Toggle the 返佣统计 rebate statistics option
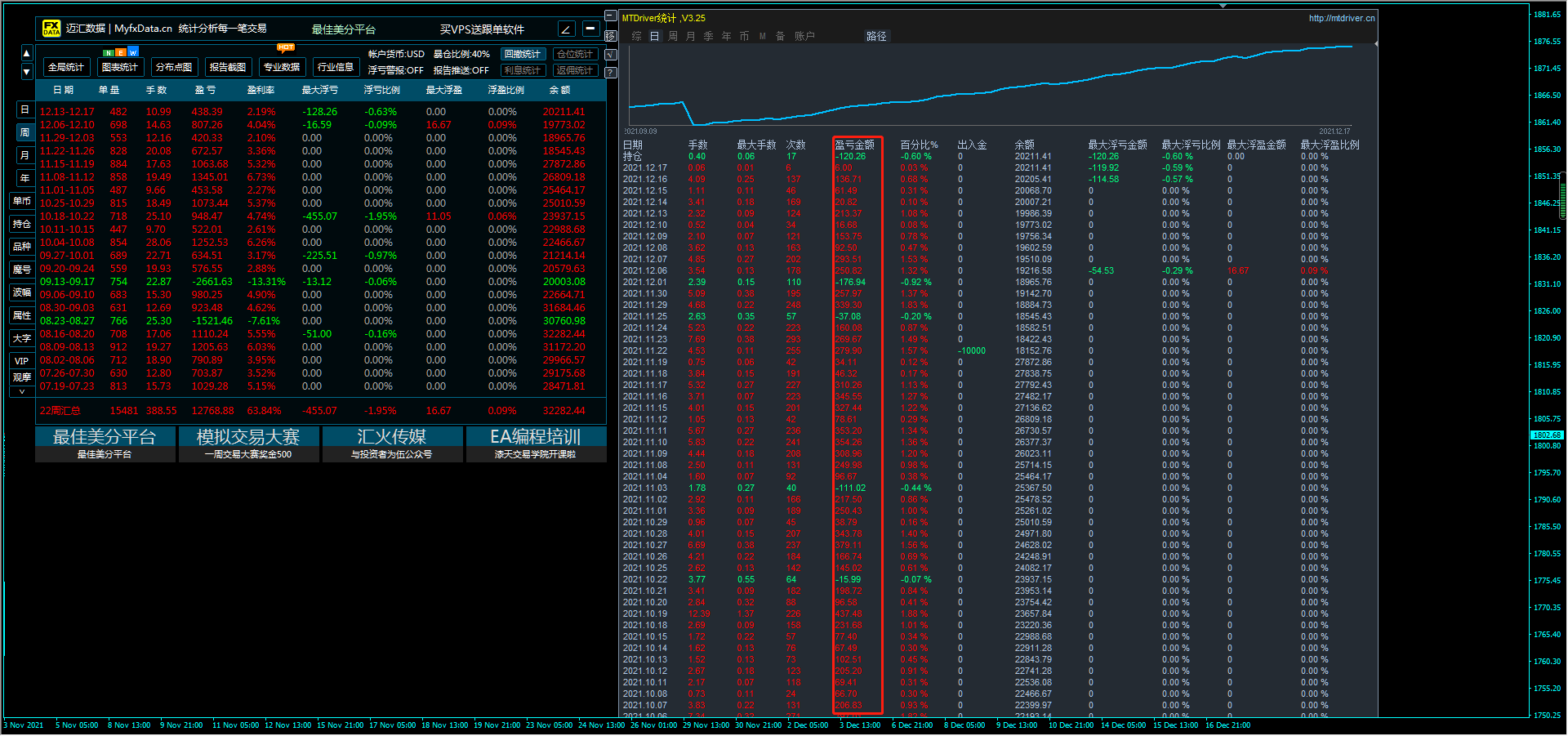This screenshot has width=1568, height=736. [x=575, y=70]
